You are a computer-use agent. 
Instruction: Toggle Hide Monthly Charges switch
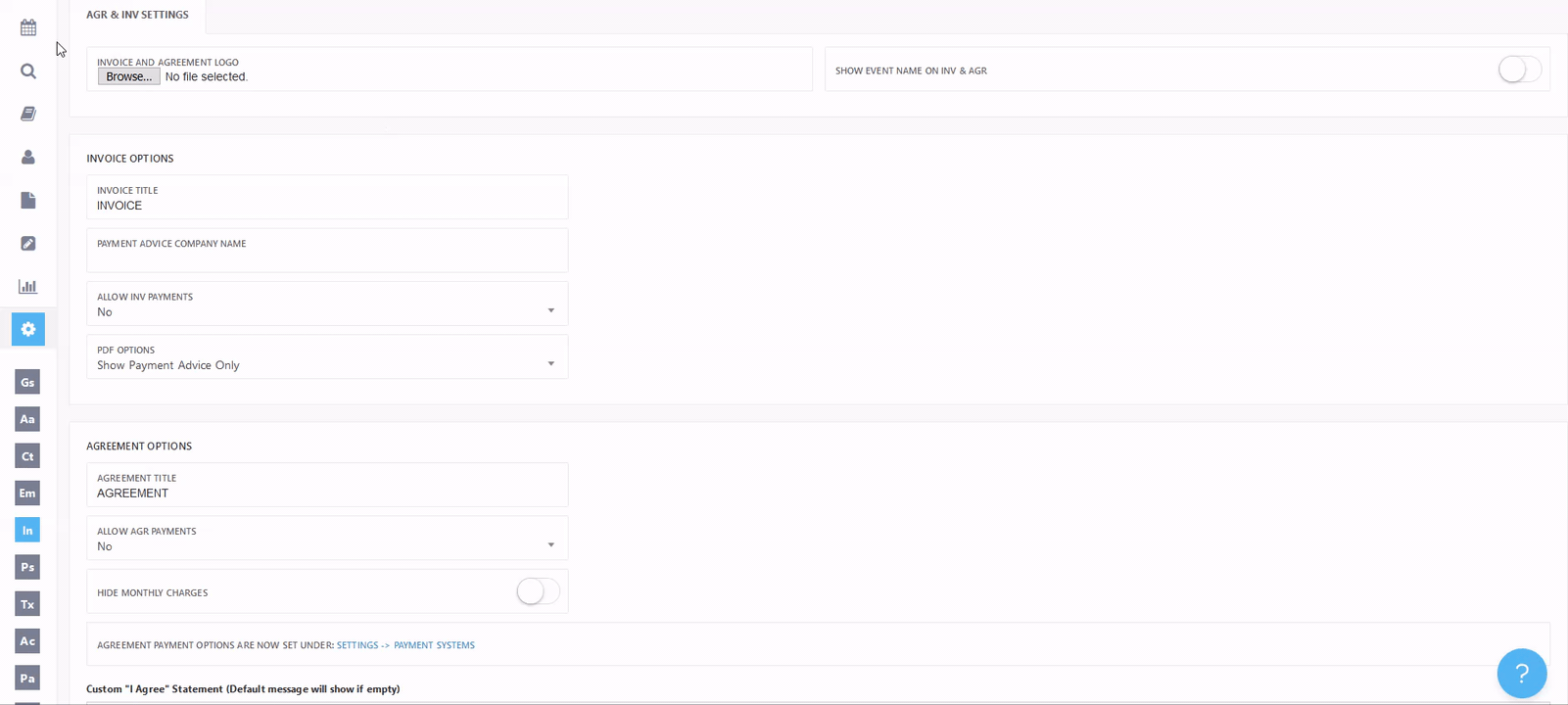pos(538,591)
